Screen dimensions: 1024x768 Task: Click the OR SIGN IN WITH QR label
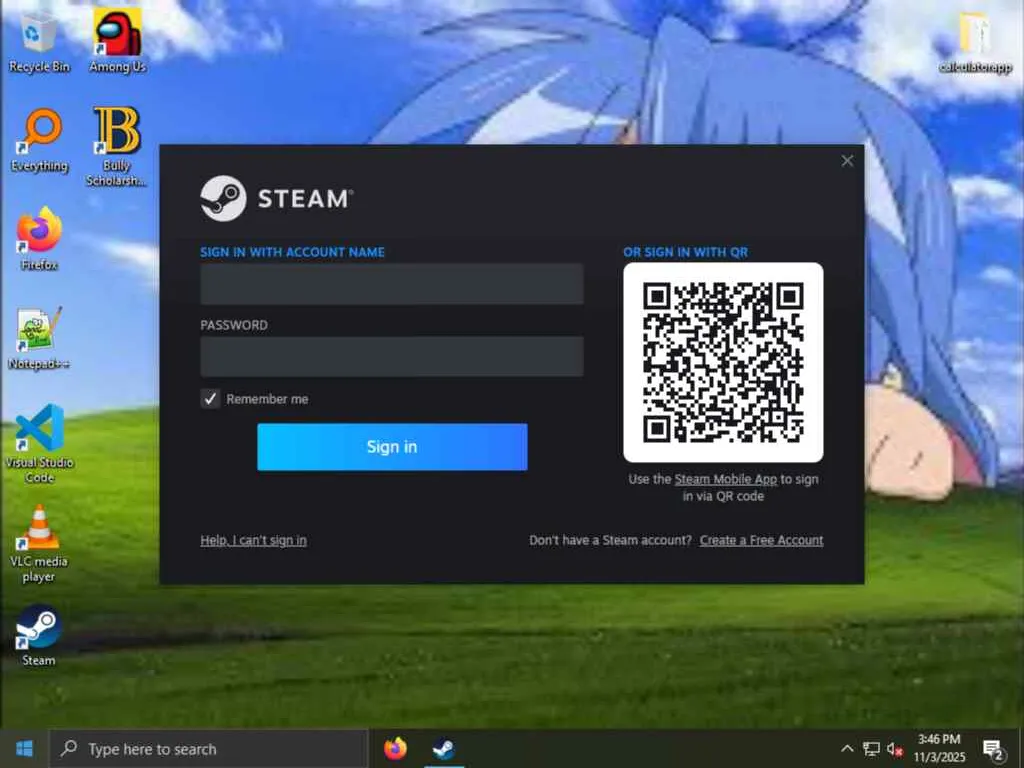686,252
